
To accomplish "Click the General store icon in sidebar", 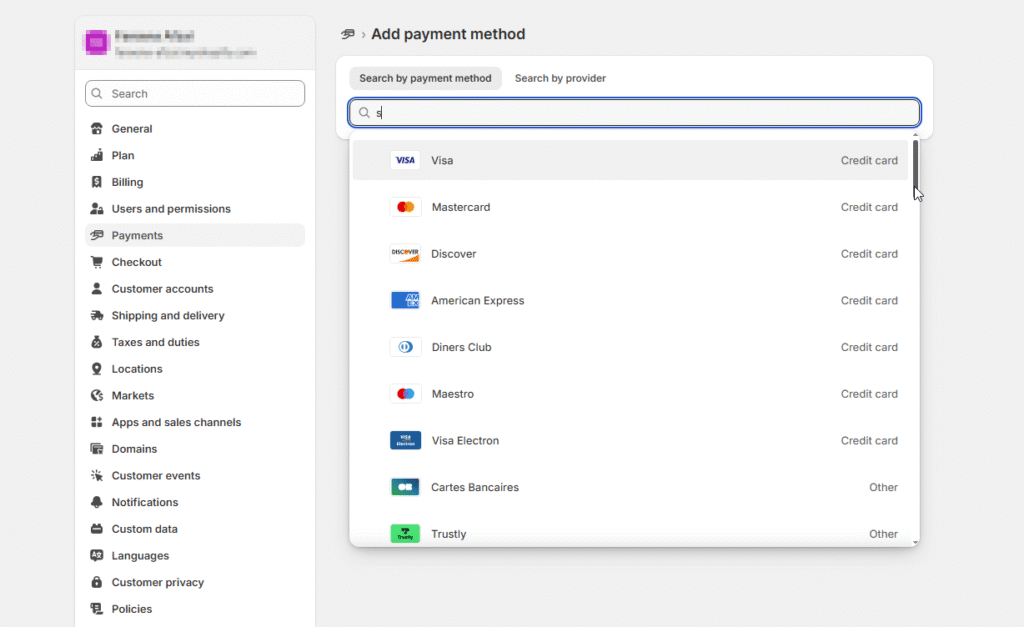I will [97, 129].
